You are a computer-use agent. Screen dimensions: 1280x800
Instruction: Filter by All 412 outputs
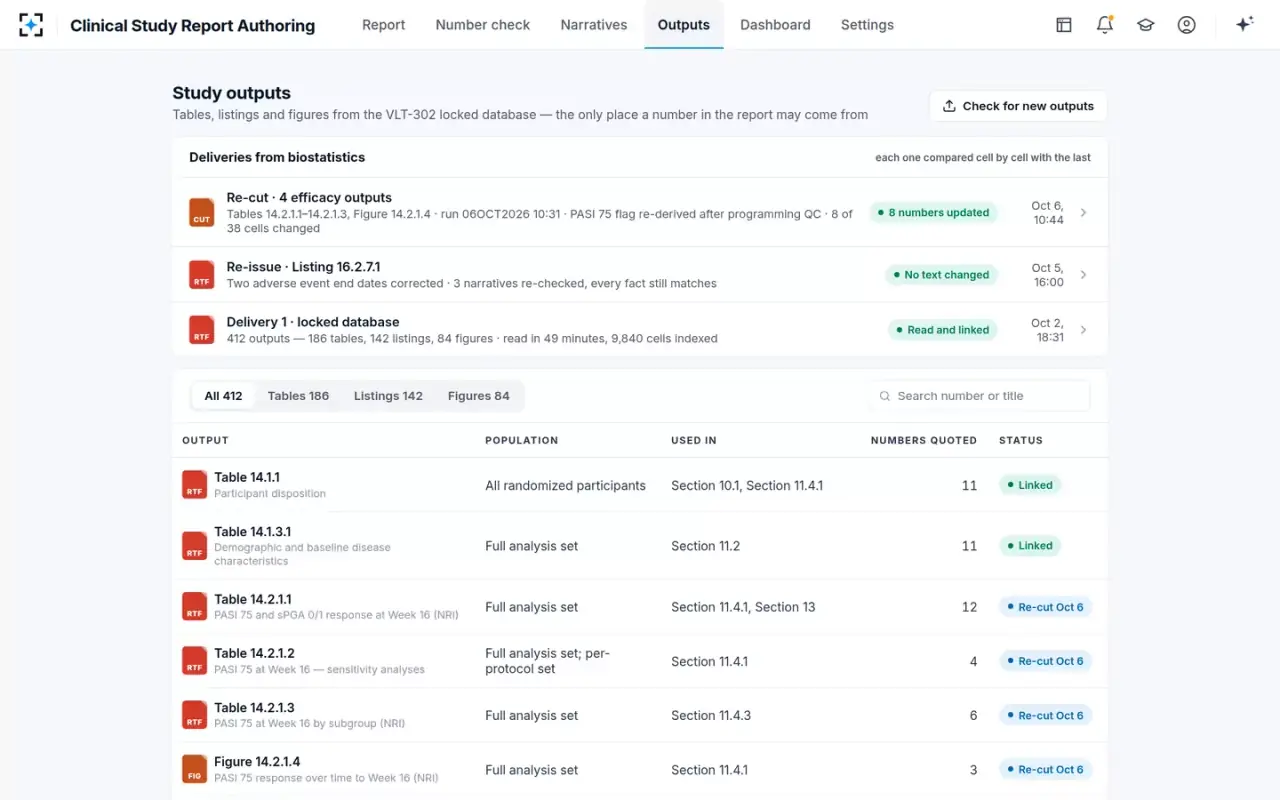[223, 396]
